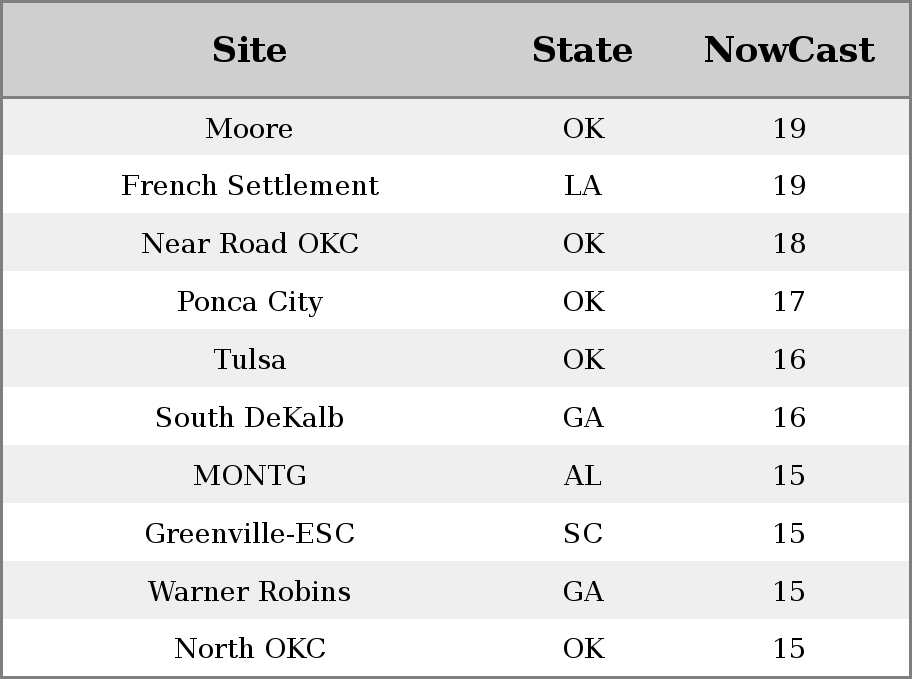Click the Site column header
This screenshot has width=912, height=679.
point(250,50)
